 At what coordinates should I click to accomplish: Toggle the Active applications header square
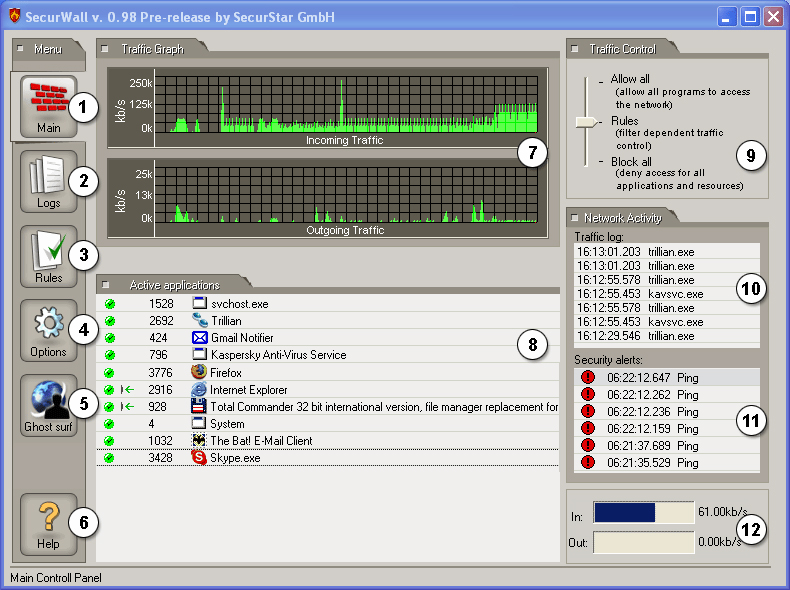click(x=105, y=285)
